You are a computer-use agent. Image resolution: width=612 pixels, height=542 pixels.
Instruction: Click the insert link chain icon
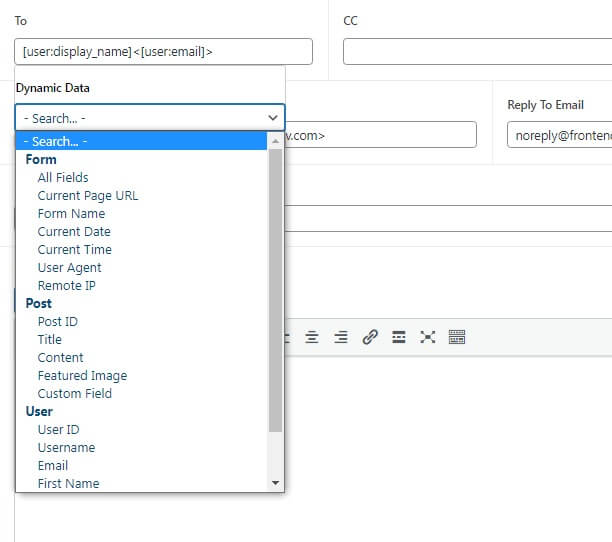[x=370, y=337]
